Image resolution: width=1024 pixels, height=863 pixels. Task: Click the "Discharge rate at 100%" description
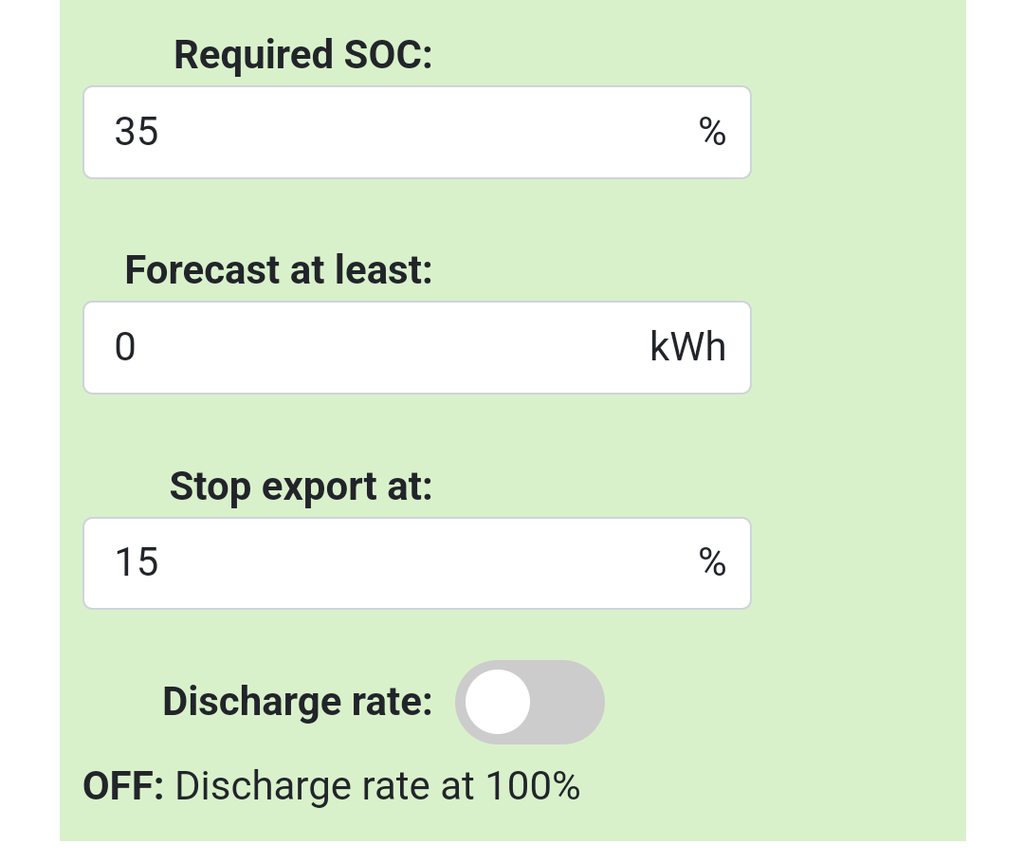click(x=377, y=787)
